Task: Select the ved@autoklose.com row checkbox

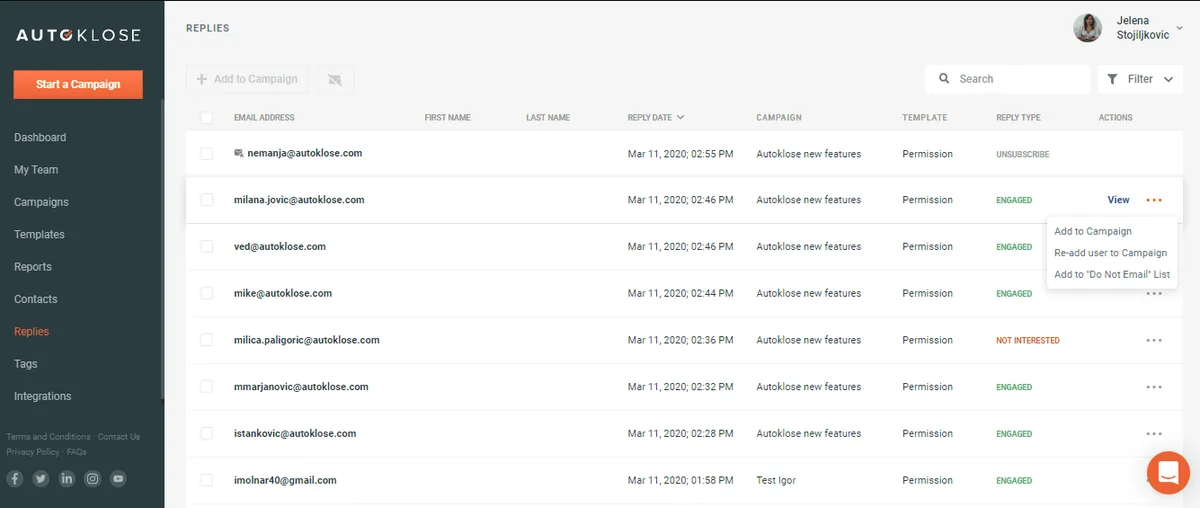Action: pos(207,247)
